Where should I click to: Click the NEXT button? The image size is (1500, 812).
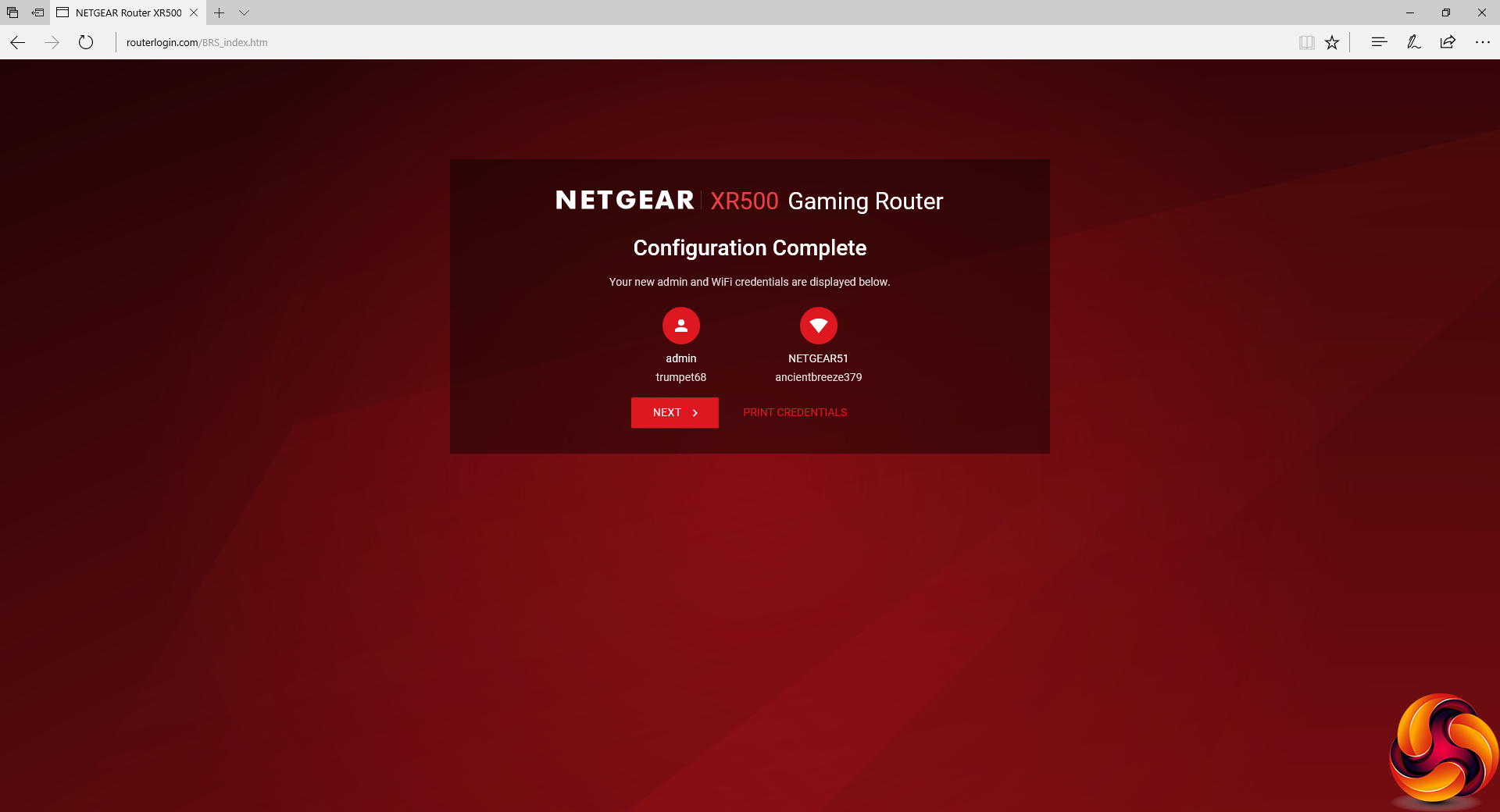(675, 412)
